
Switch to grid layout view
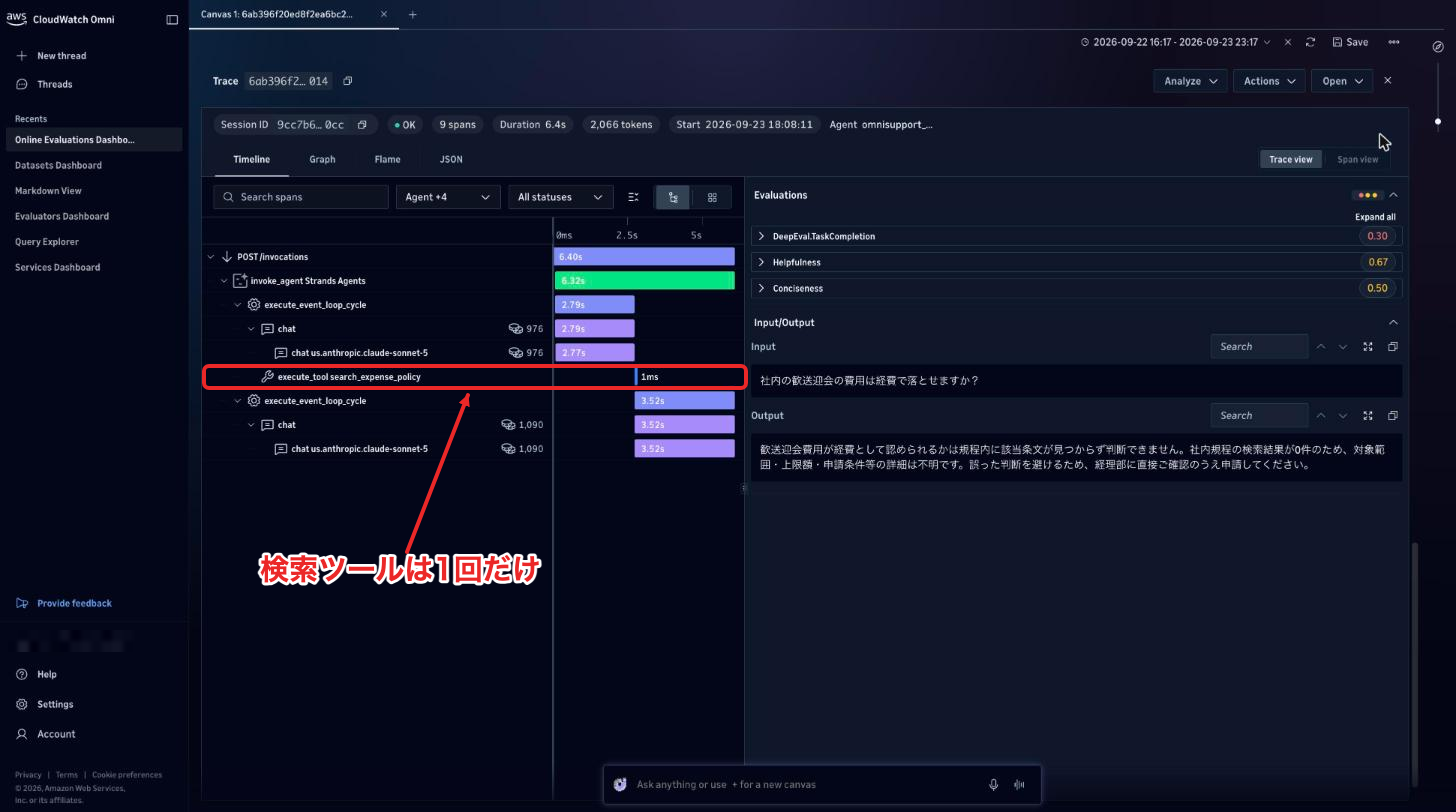coord(712,197)
